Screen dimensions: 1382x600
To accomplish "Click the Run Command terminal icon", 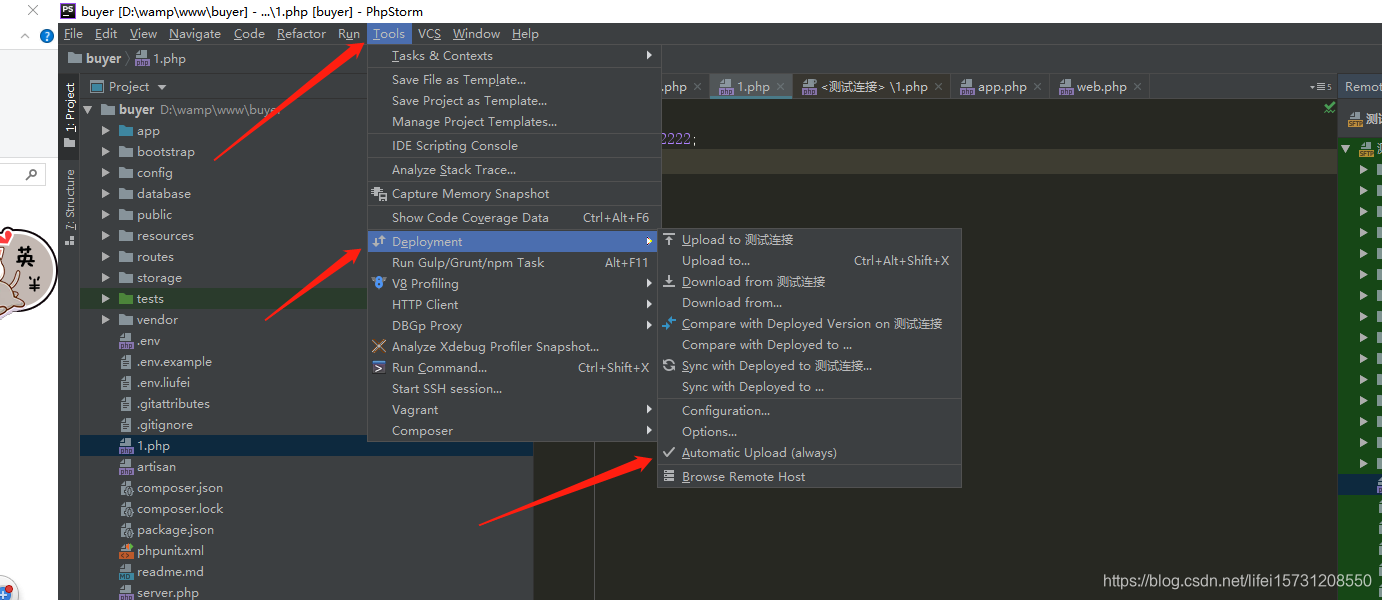I will (x=379, y=367).
